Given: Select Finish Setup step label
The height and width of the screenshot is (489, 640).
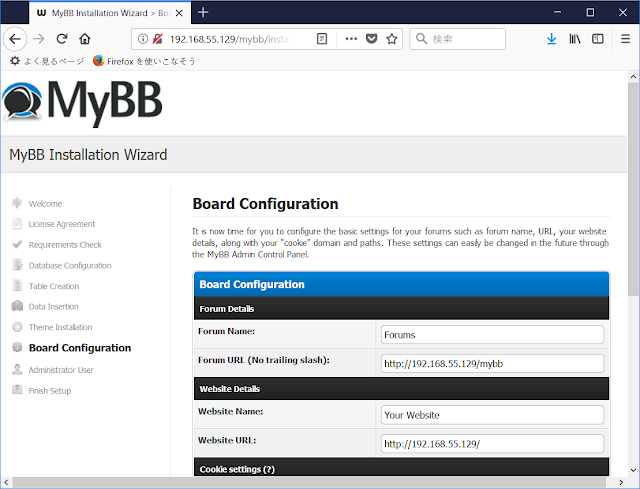Looking at the screenshot, I should pos(50,391).
